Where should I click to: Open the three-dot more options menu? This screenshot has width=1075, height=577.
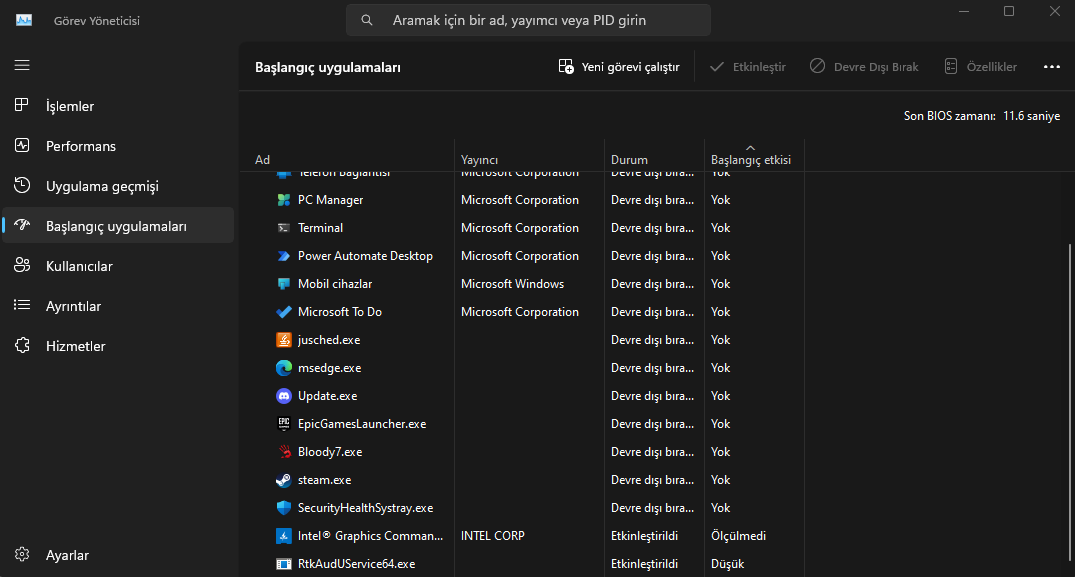click(x=1051, y=67)
